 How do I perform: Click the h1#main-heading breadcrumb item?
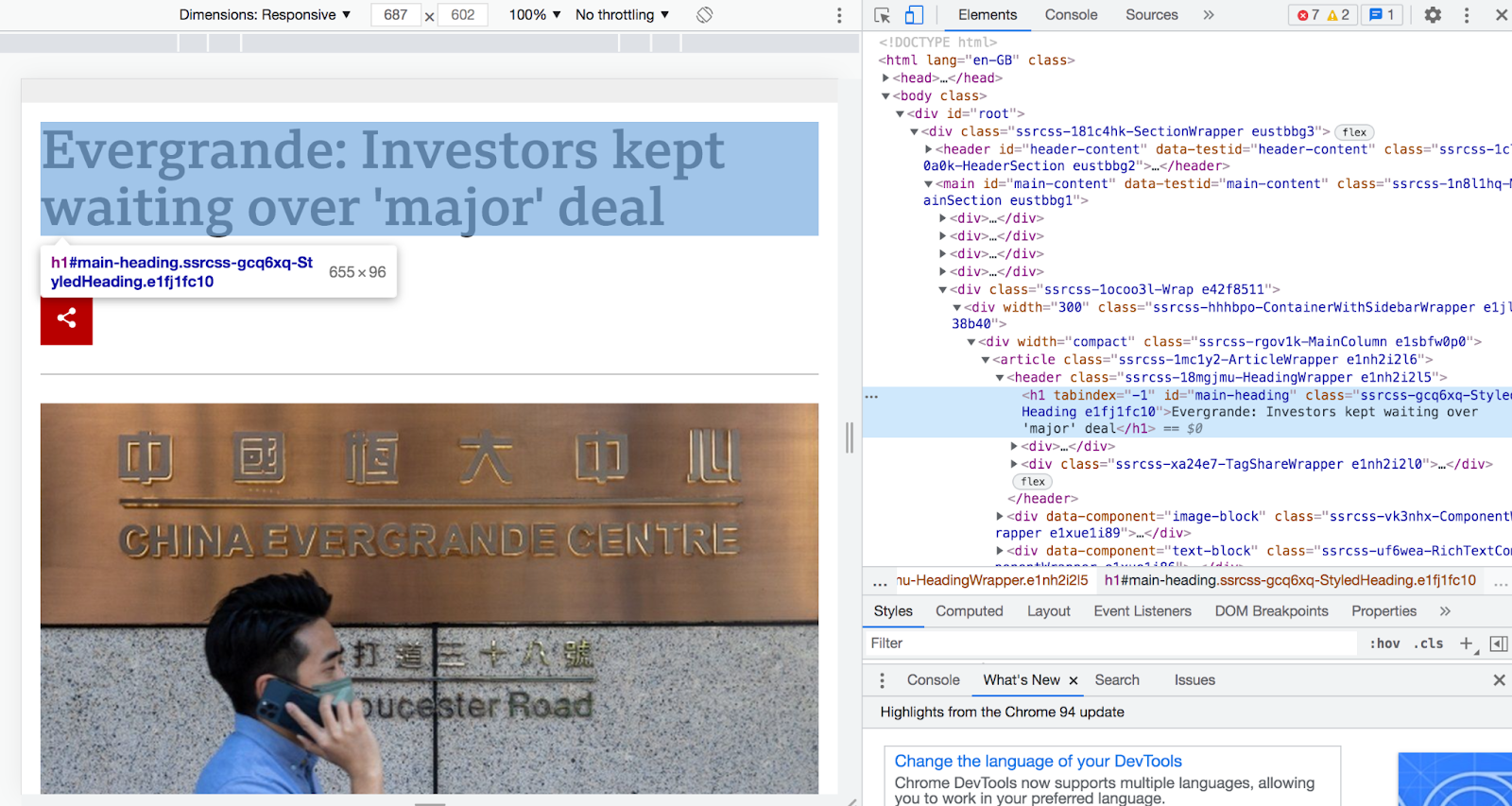click(1290, 581)
